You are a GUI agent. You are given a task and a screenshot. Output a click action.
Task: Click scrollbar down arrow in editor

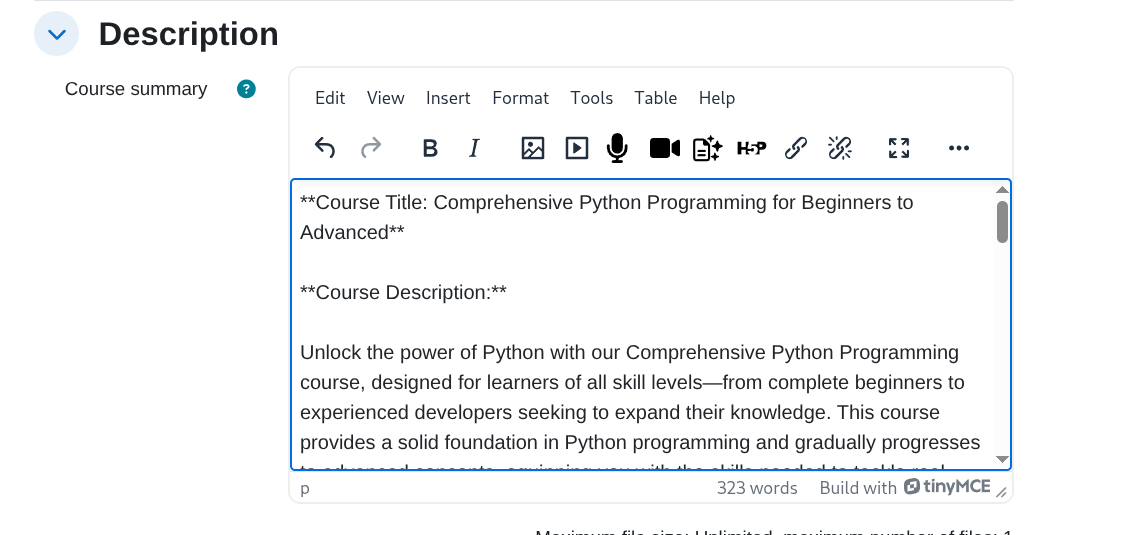pos(1002,459)
